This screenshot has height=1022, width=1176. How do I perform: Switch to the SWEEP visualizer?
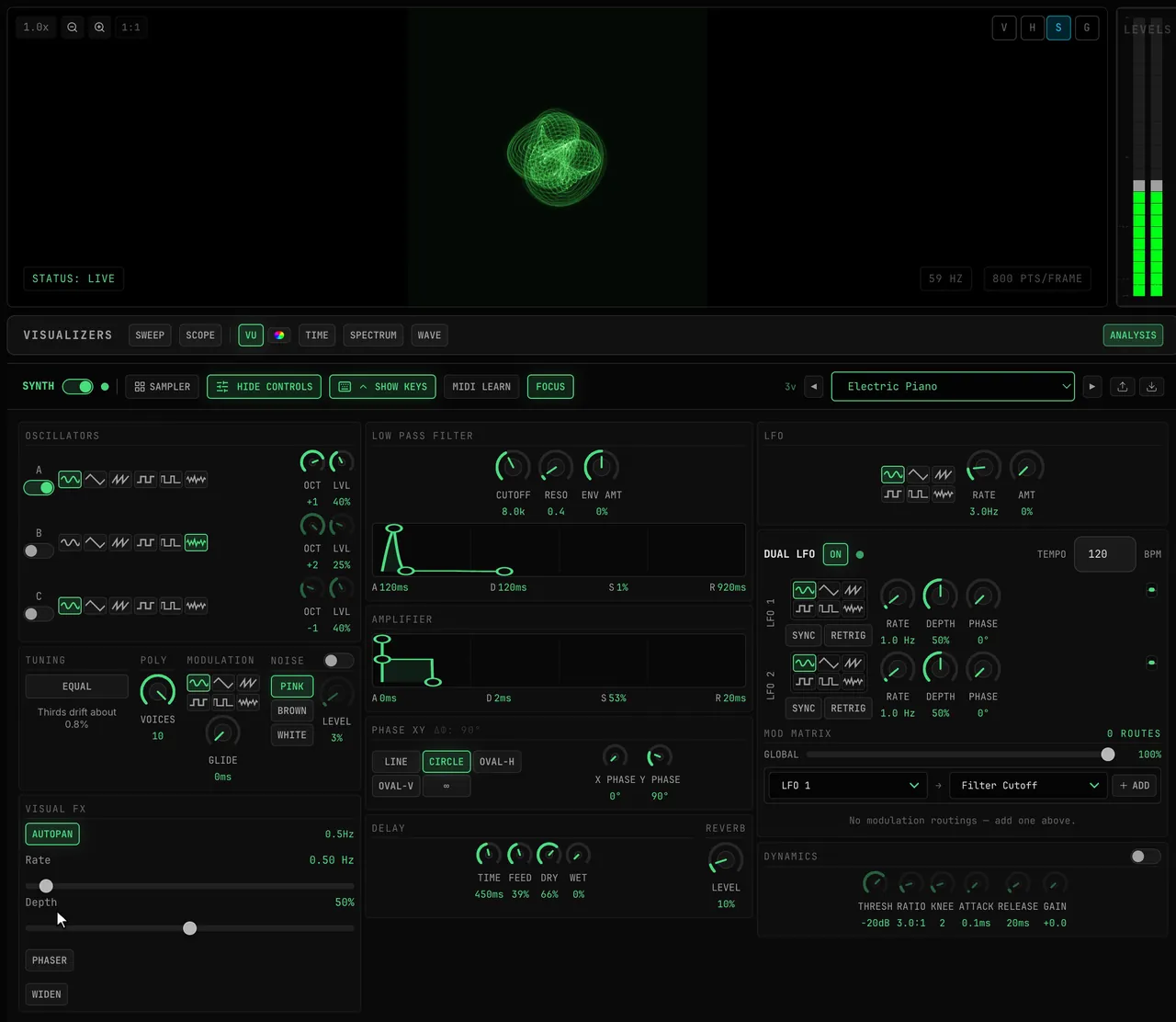point(150,335)
